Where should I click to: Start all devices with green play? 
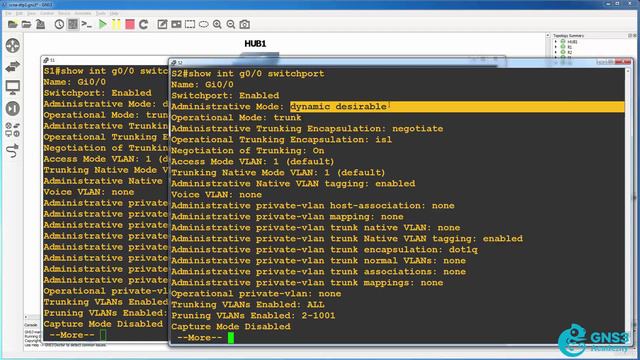103,24
